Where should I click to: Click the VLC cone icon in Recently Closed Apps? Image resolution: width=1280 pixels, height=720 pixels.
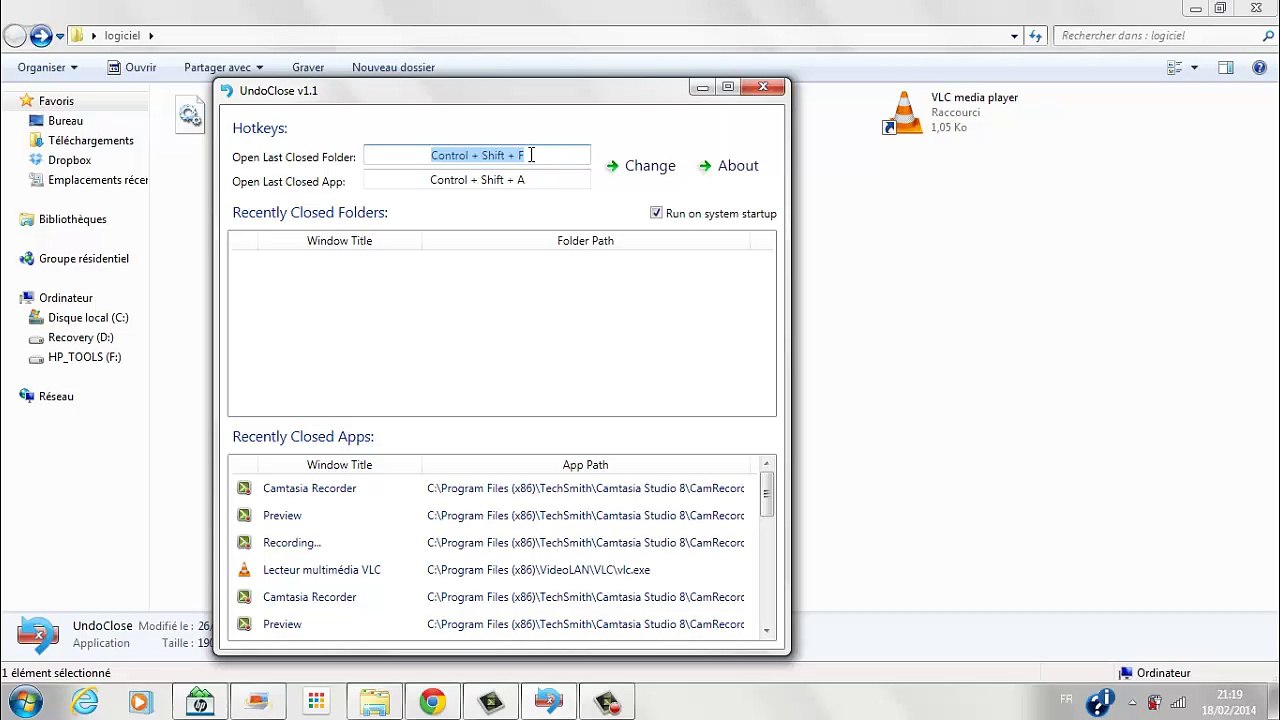(244, 569)
